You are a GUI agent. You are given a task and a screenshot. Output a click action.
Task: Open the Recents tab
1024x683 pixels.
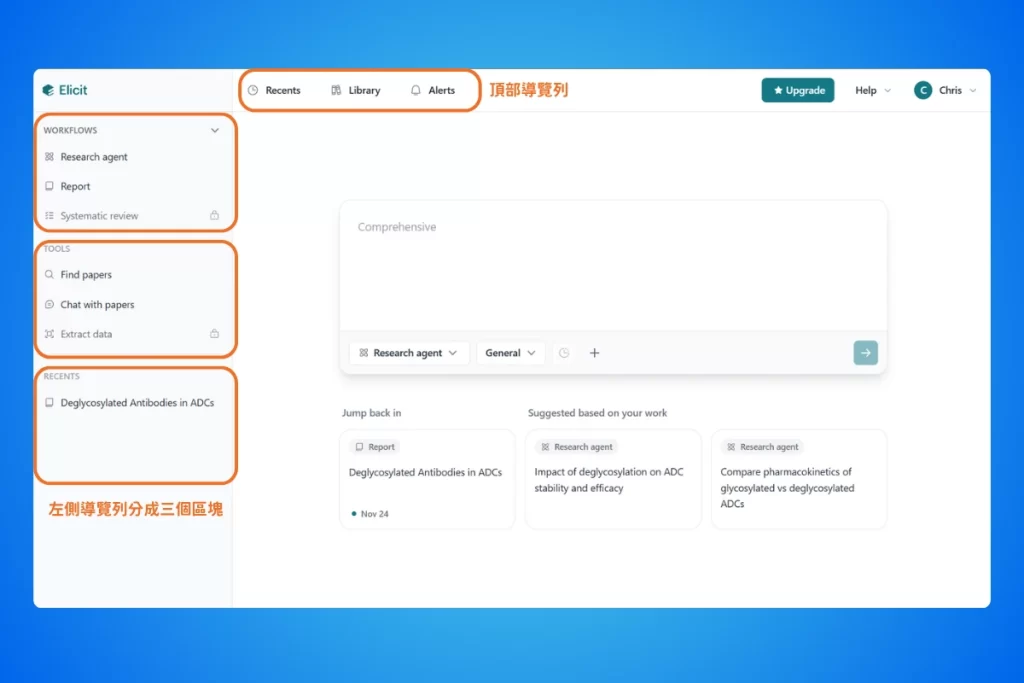274,90
